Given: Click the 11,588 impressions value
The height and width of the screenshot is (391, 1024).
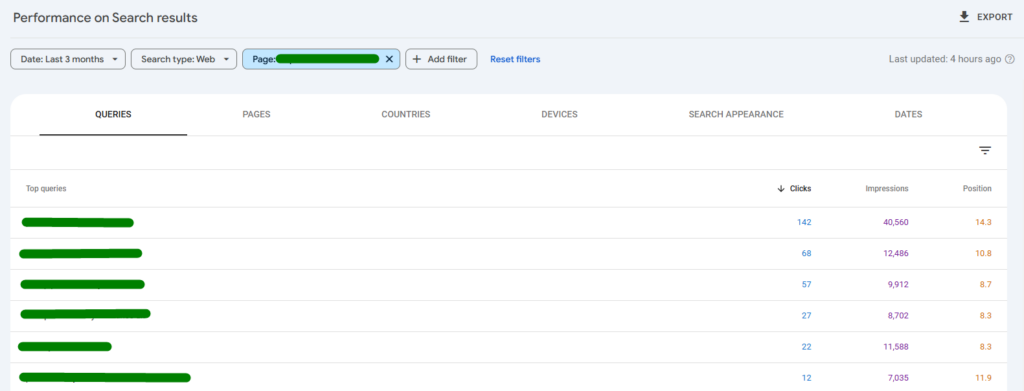Looking at the screenshot, I should [896, 347].
